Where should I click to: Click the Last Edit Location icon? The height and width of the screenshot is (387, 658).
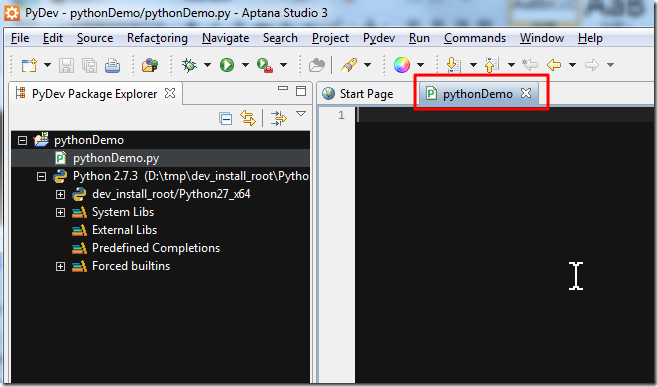(x=530, y=65)
